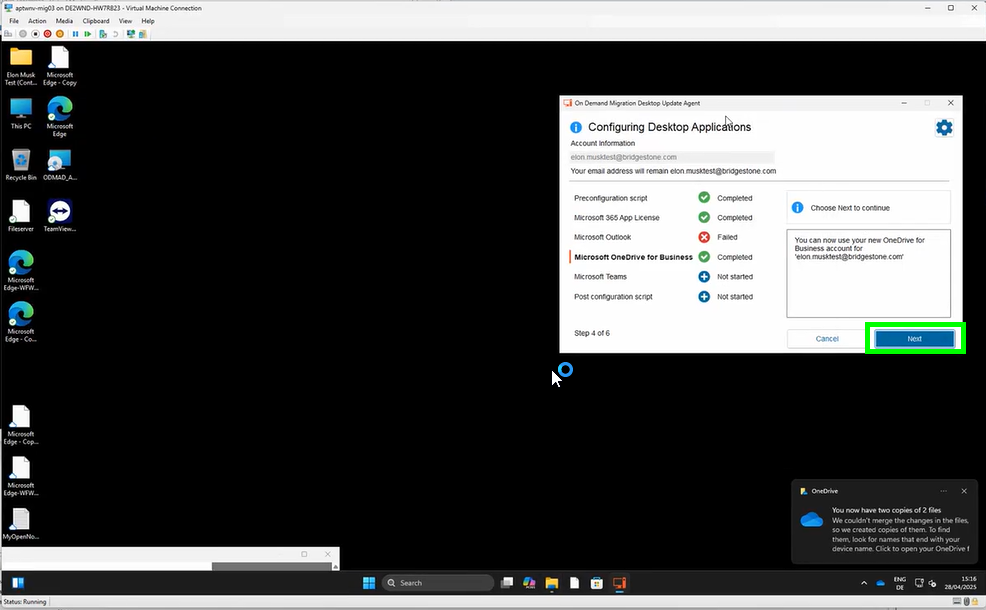This screenshot has height=610, width=986.
Task: Open the Media menu
Action: pyautogui.click(x=64, y=21)
